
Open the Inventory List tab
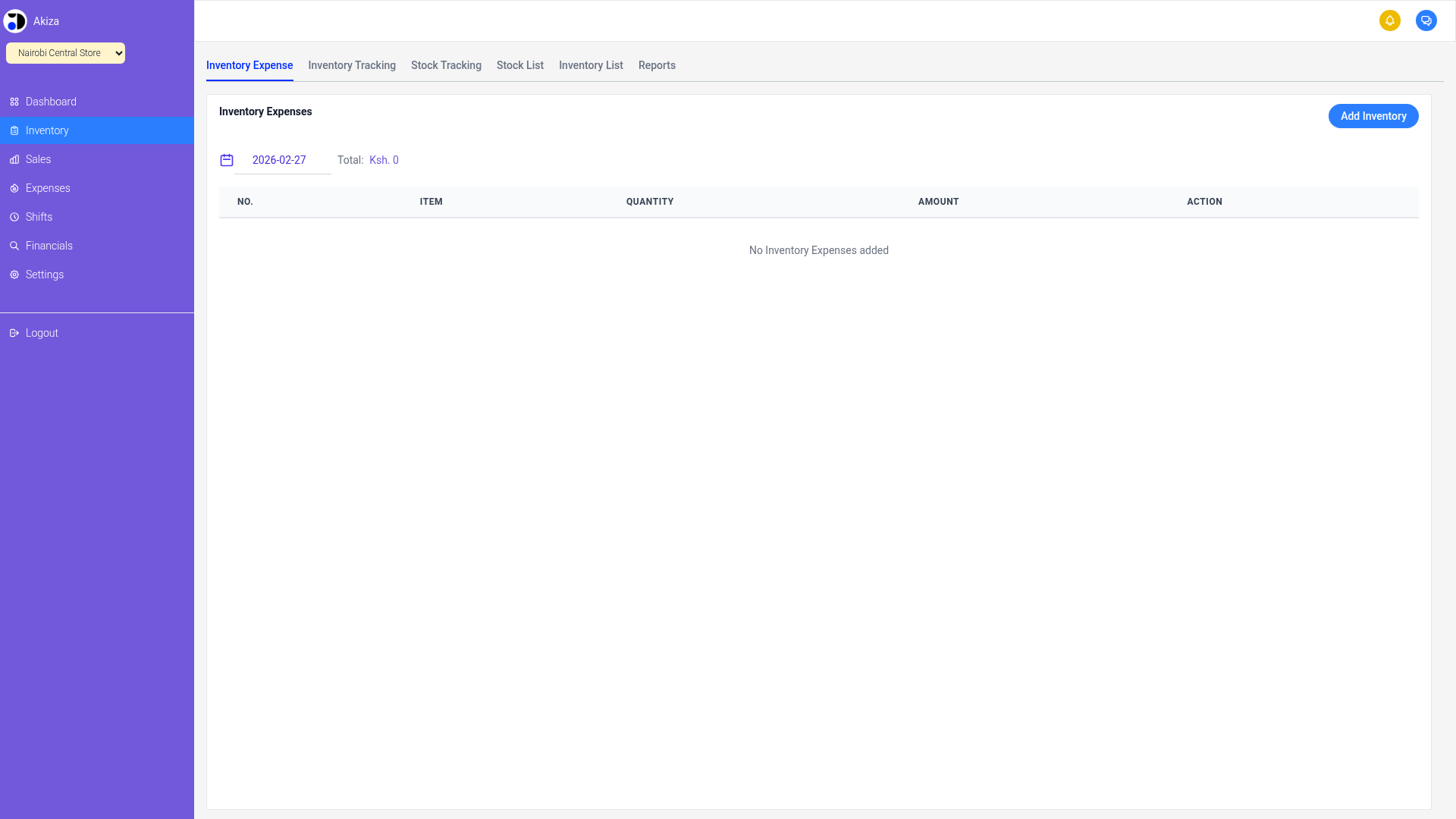pyautogui.click(x=591, y=65)
